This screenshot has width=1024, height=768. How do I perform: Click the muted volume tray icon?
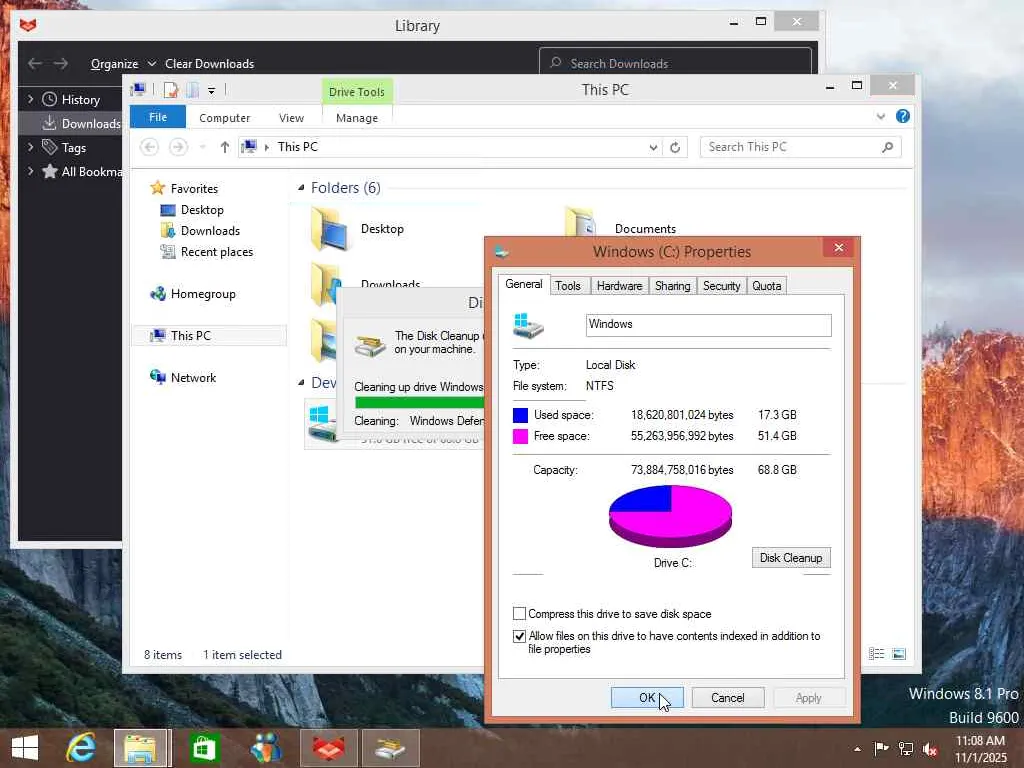click(x=930, y=749)
